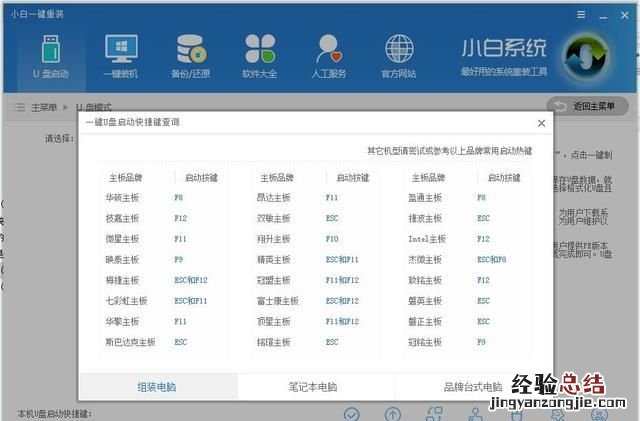Select 技嘉主板 row
Image resolution: width=640 pixels, height=421 pixels.
coord(122,218)
